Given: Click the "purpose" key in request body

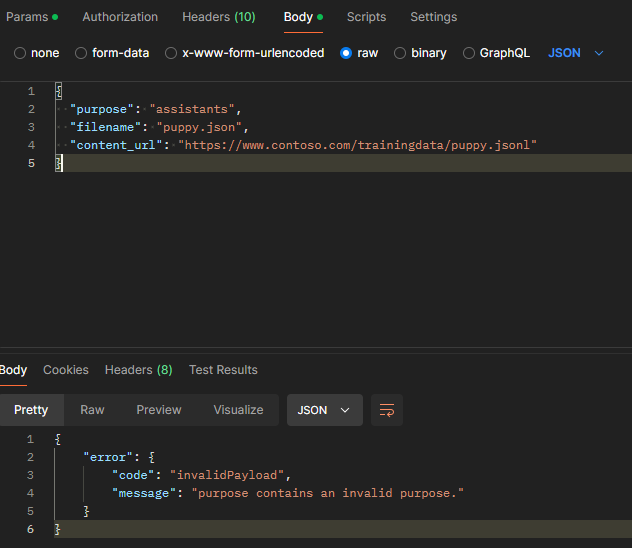Looking at the screenshot, I should pyautogui.click(x=102, y=109).
